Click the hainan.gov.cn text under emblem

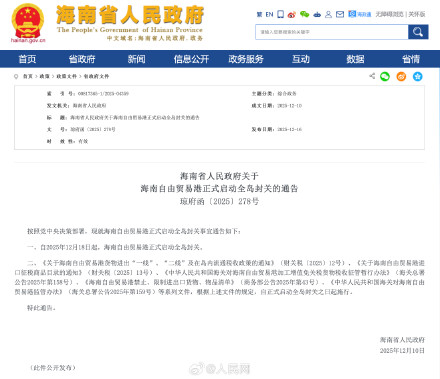point(28,40)
